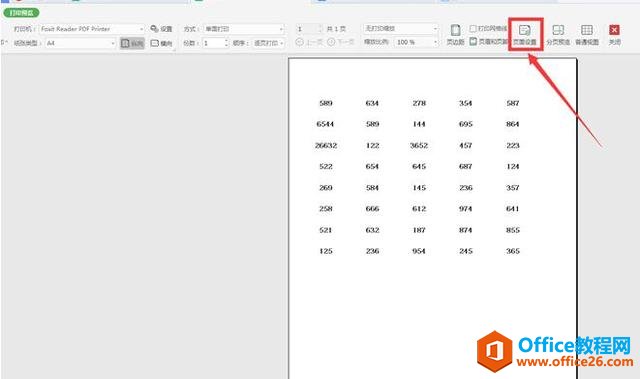Screen dimensions: 640x379
Task: Switch to Normal View (普通视图)
Action: (587, 35)
